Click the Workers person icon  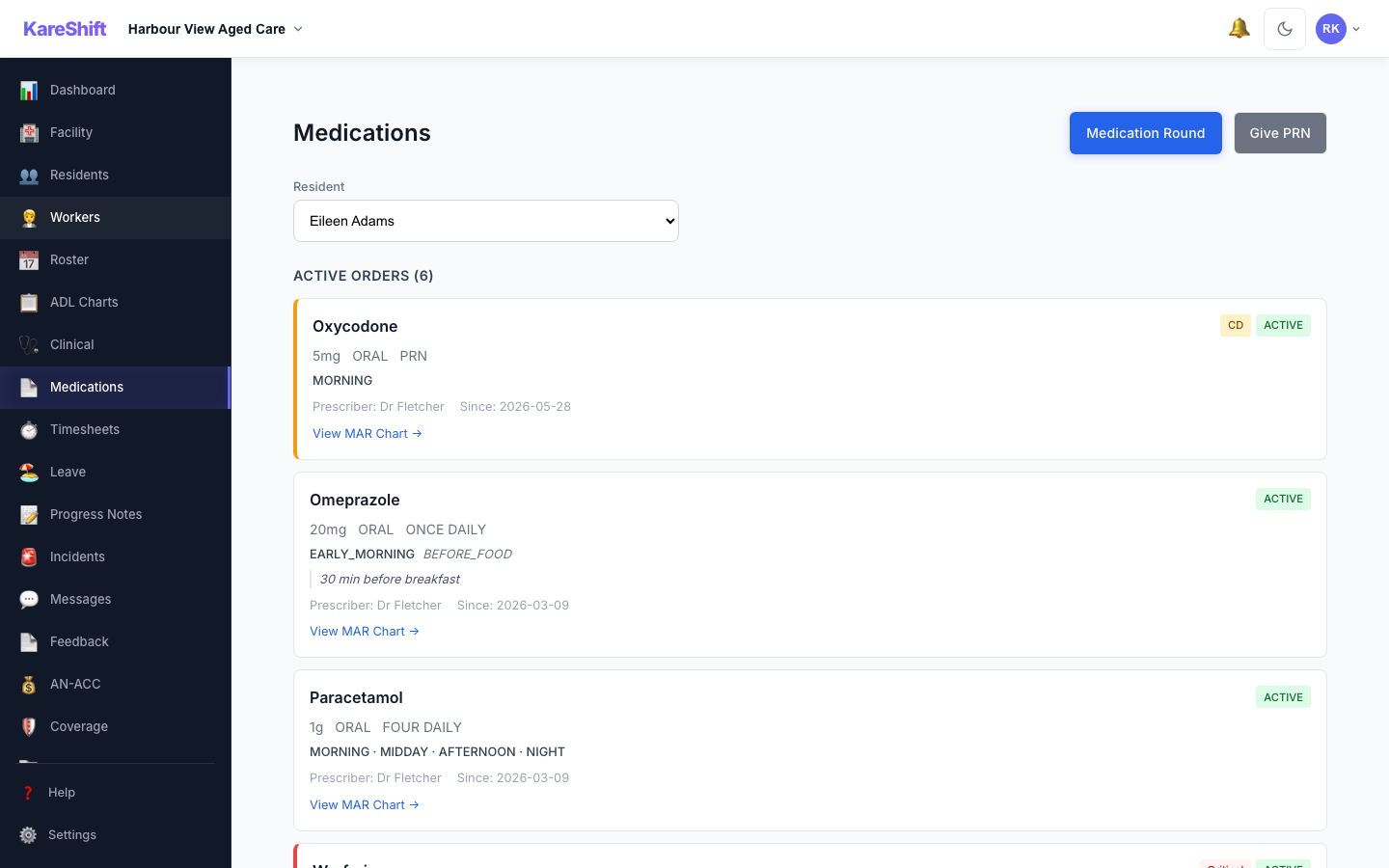pyautogui.click(x=29, y=217)
